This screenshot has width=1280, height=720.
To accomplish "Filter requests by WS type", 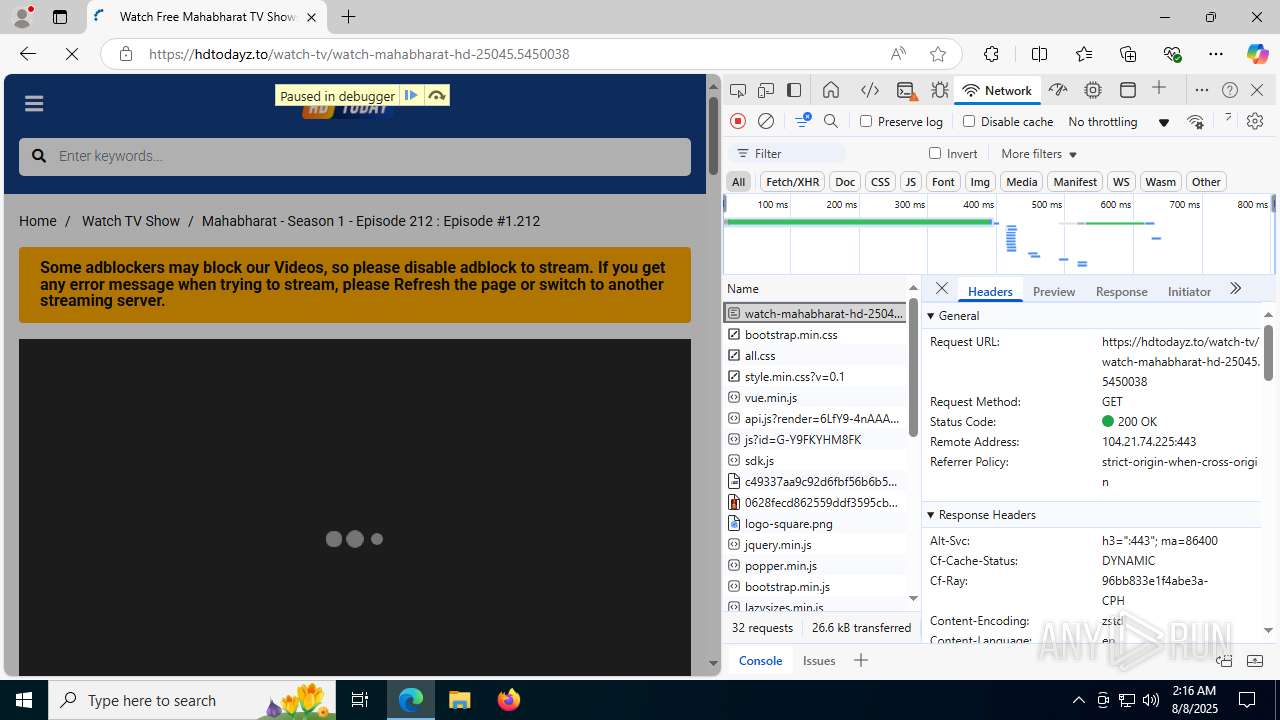I will tap(1121, 181).
